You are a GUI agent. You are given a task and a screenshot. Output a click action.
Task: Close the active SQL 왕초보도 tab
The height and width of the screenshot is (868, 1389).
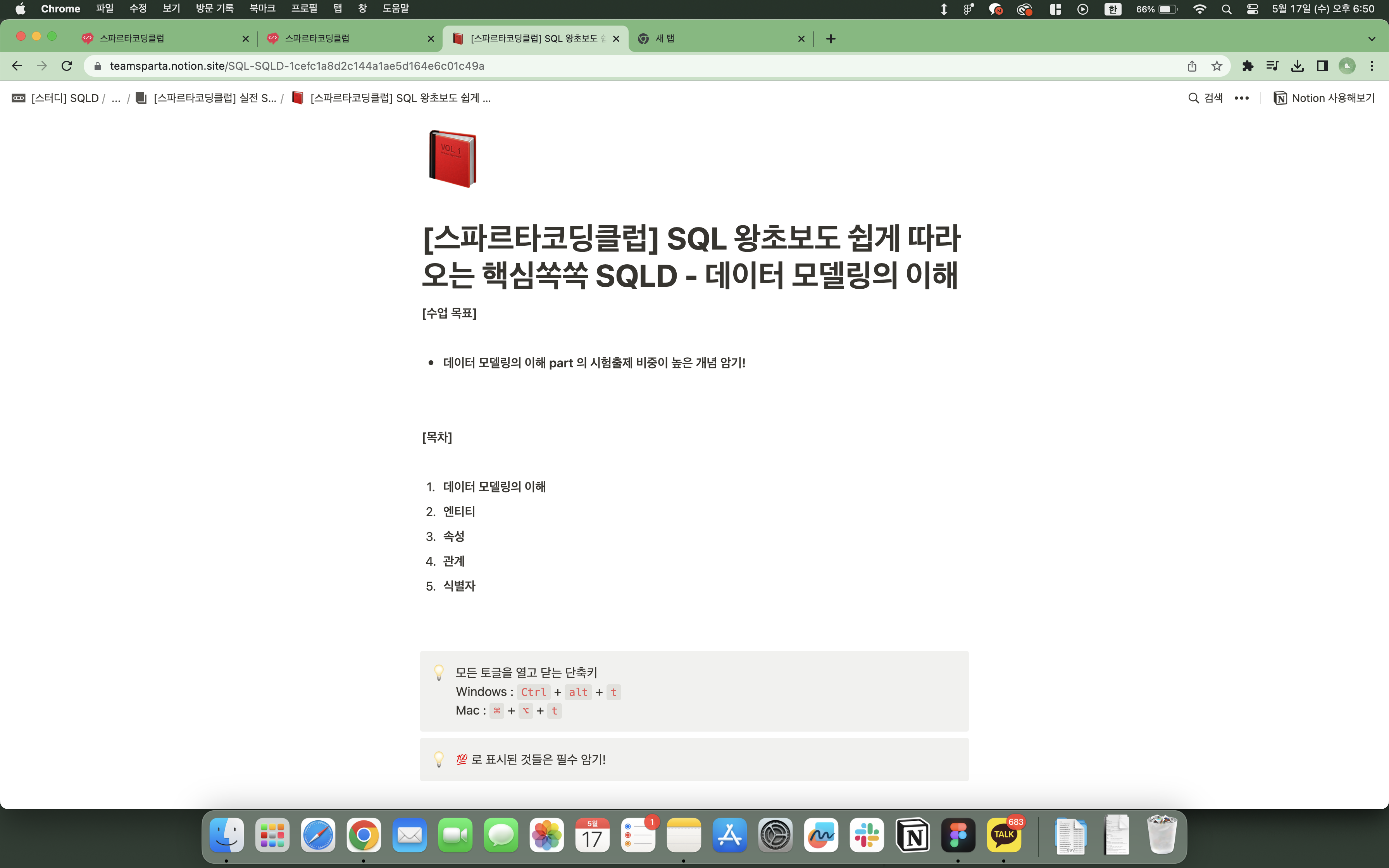[616, 38]
